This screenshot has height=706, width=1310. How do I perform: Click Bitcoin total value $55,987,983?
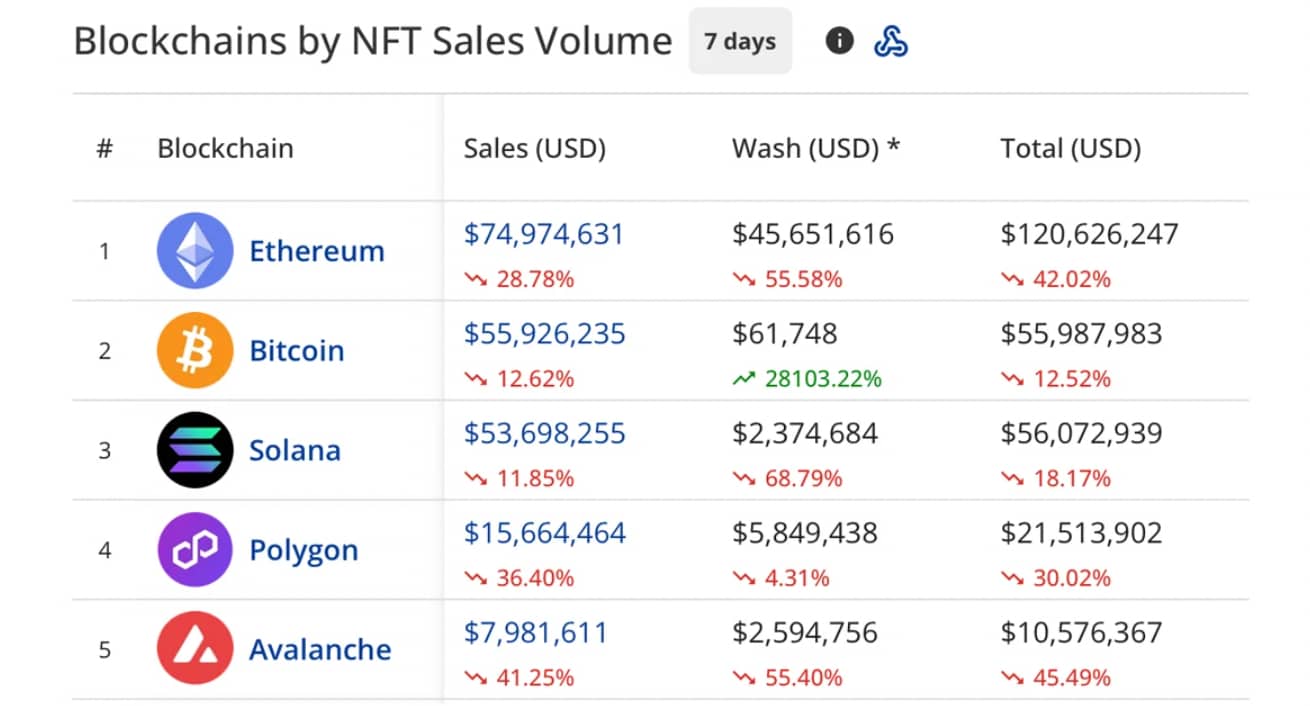coord(1082,334)
